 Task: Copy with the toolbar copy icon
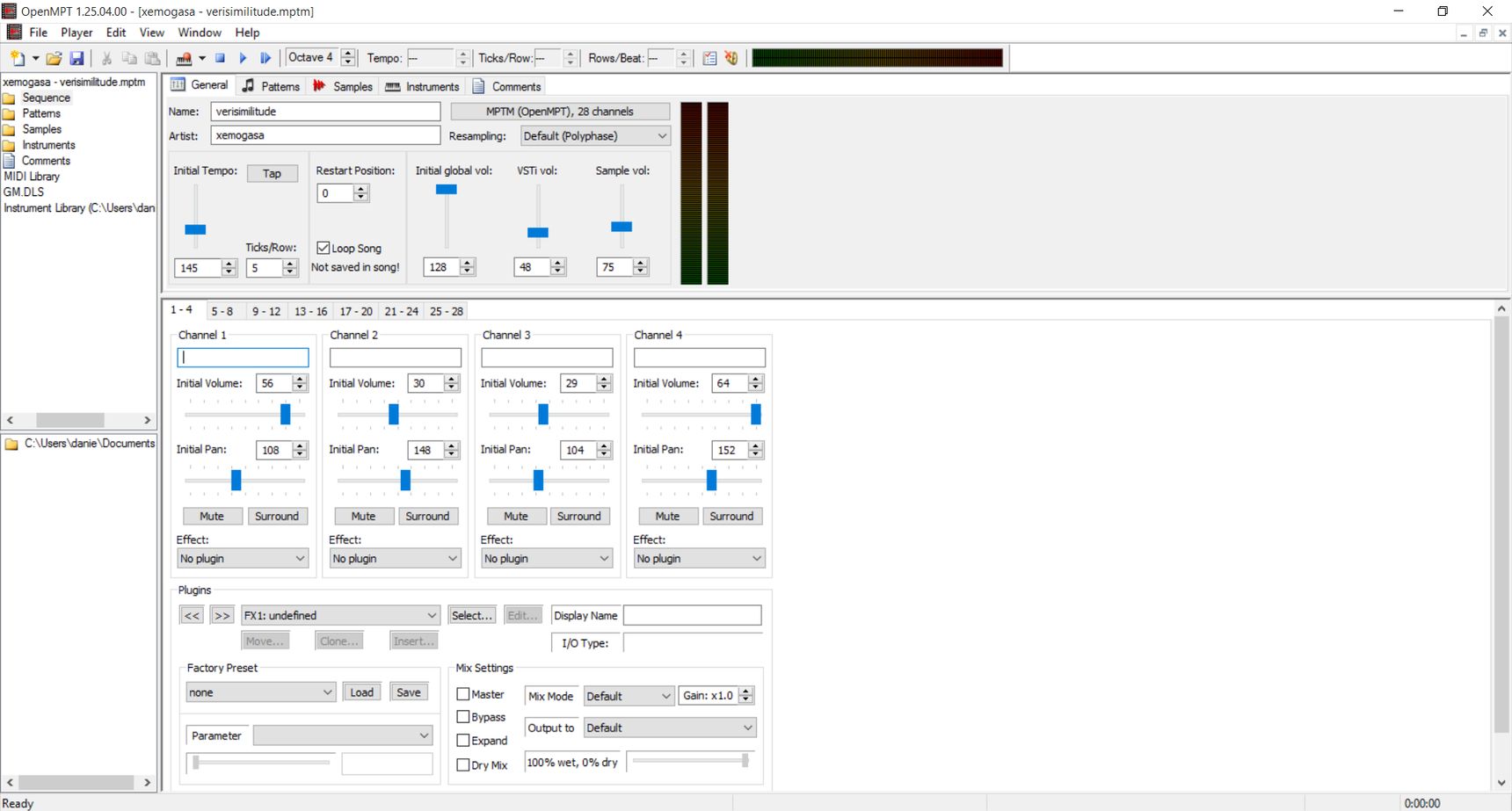pos(129,58)
